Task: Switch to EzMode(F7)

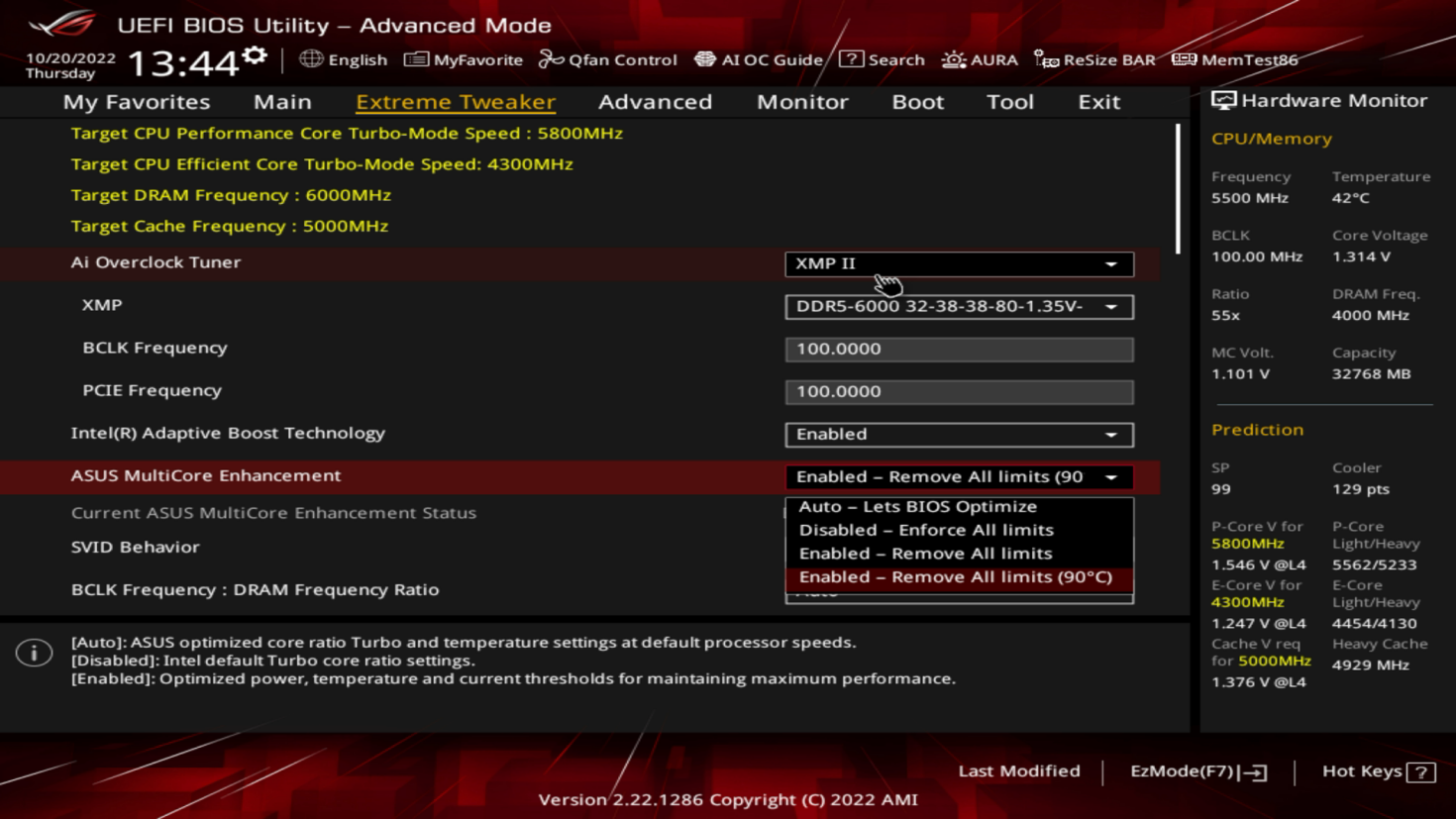Action: click(1197, 770)
